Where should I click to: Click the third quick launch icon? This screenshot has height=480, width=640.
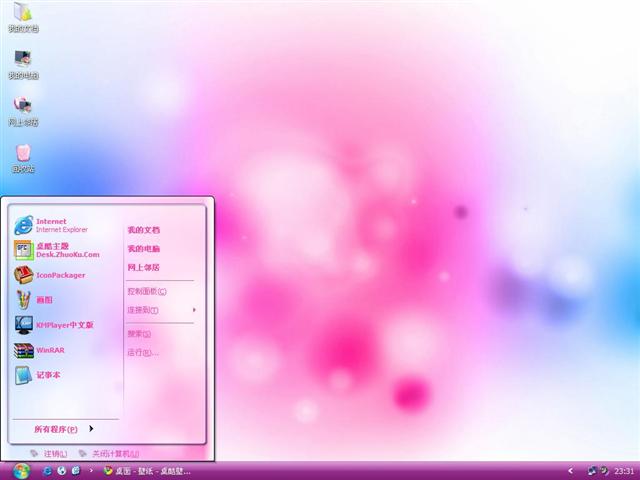76,471
